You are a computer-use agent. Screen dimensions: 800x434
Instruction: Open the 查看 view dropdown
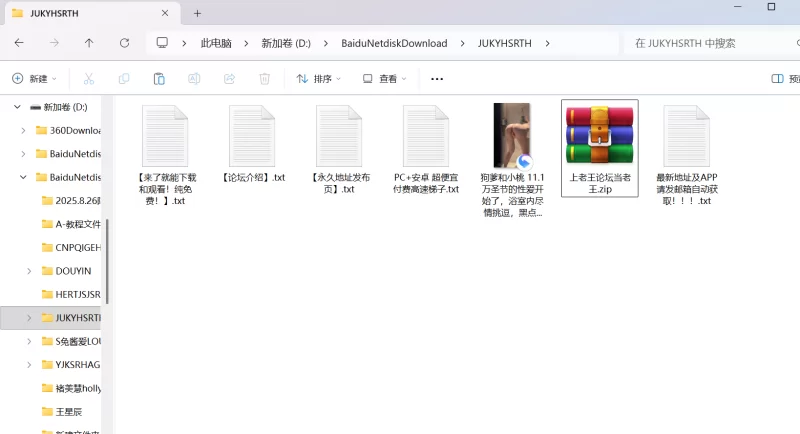point(385,78)
